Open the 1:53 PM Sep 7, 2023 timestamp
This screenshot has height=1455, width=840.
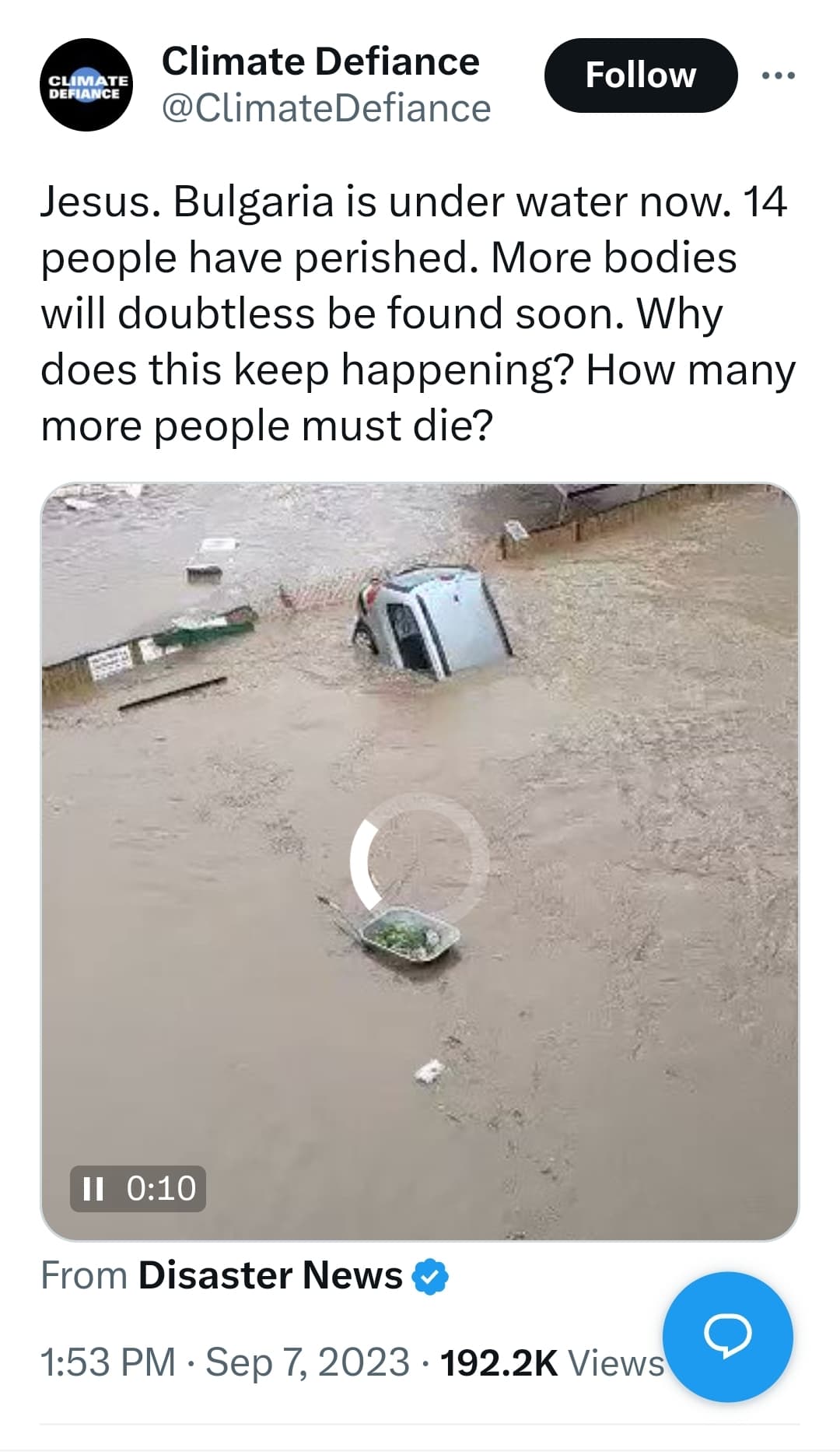coord(225,1362)
